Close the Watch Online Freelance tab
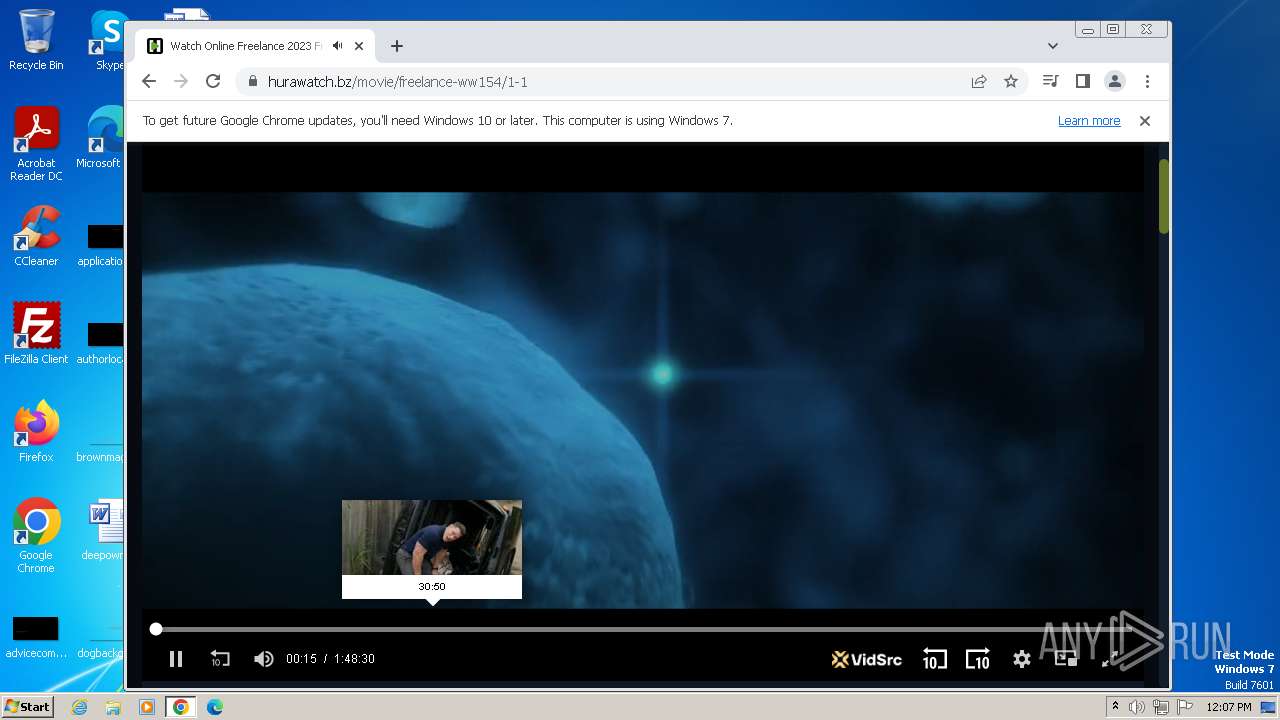 [359, 46]
